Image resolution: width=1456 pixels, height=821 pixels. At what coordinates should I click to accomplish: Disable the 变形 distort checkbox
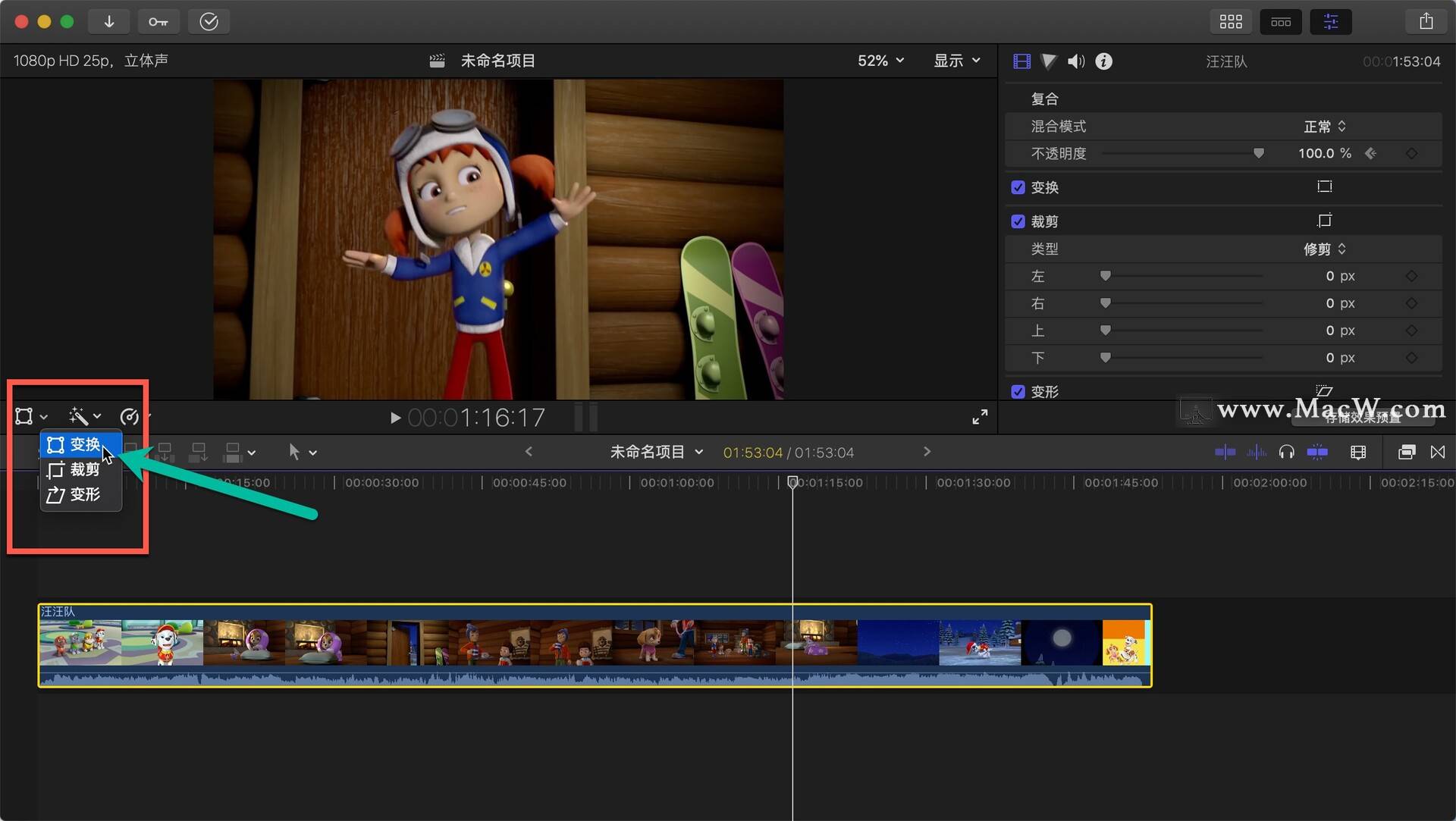click(1018, 391)
